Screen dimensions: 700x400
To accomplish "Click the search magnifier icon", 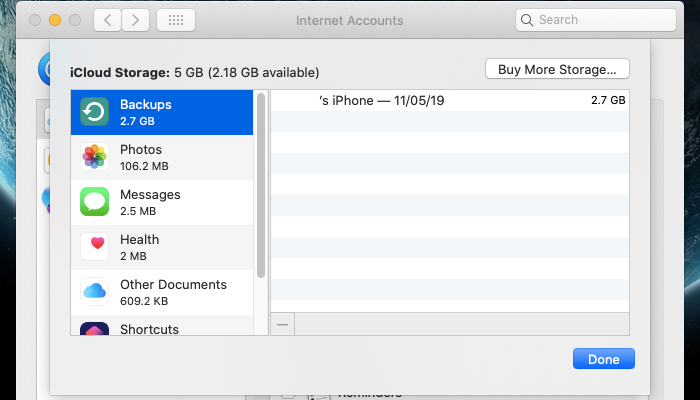I will [x=527, y=20].
